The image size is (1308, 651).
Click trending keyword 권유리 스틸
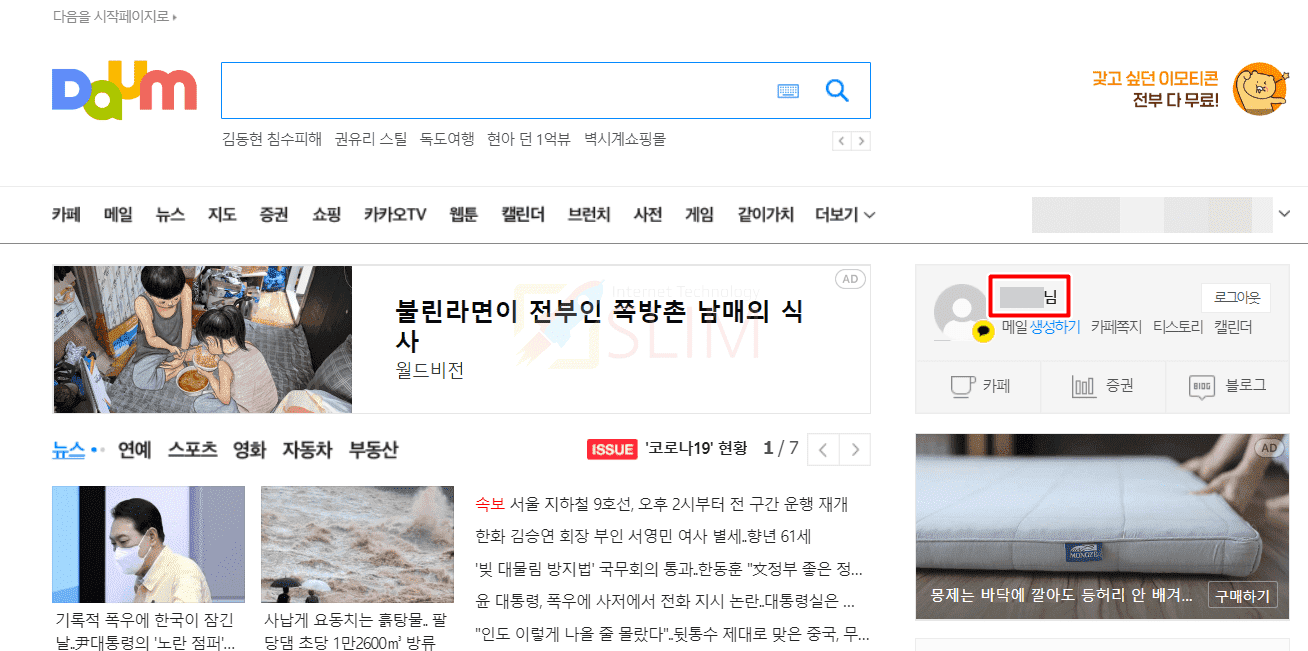pyautogui.click(x=371, y=139)
